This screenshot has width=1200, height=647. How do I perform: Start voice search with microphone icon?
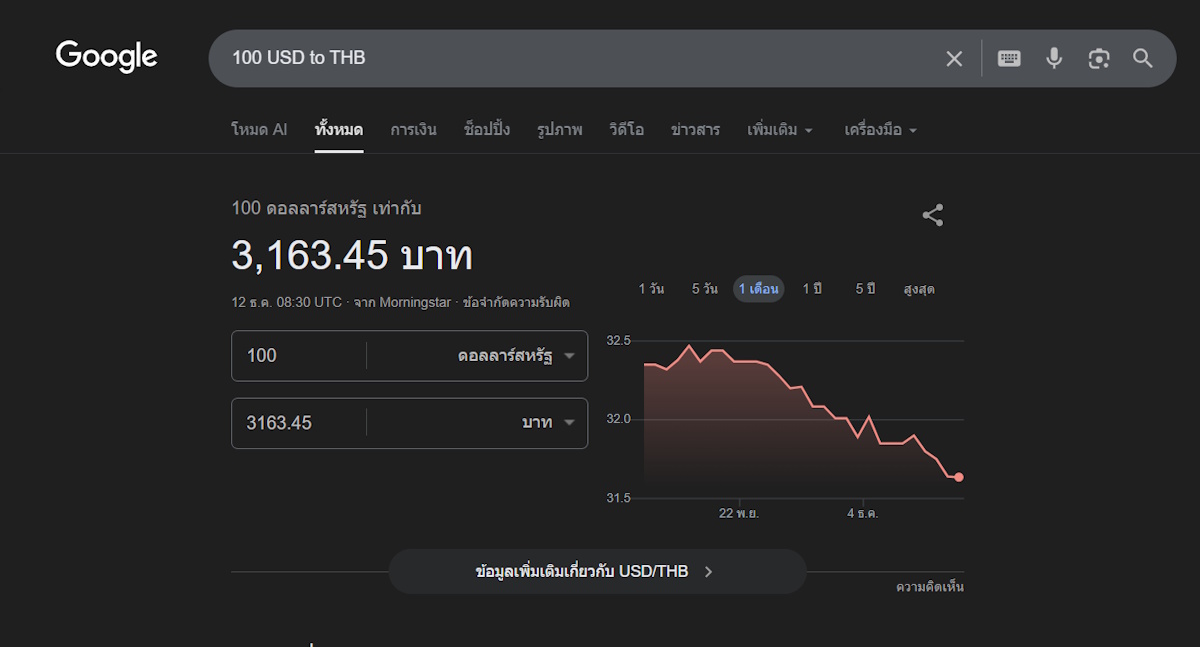[x=1054, y=59]
